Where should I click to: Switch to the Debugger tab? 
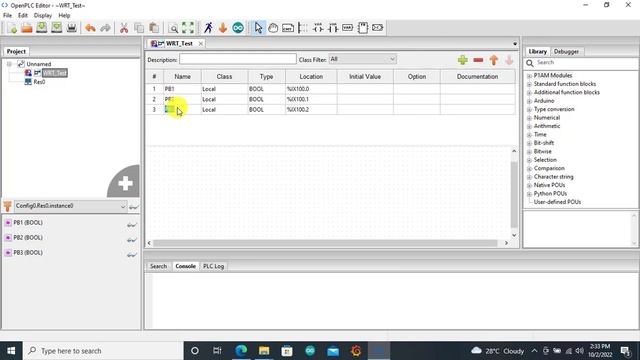coord(566,51)
